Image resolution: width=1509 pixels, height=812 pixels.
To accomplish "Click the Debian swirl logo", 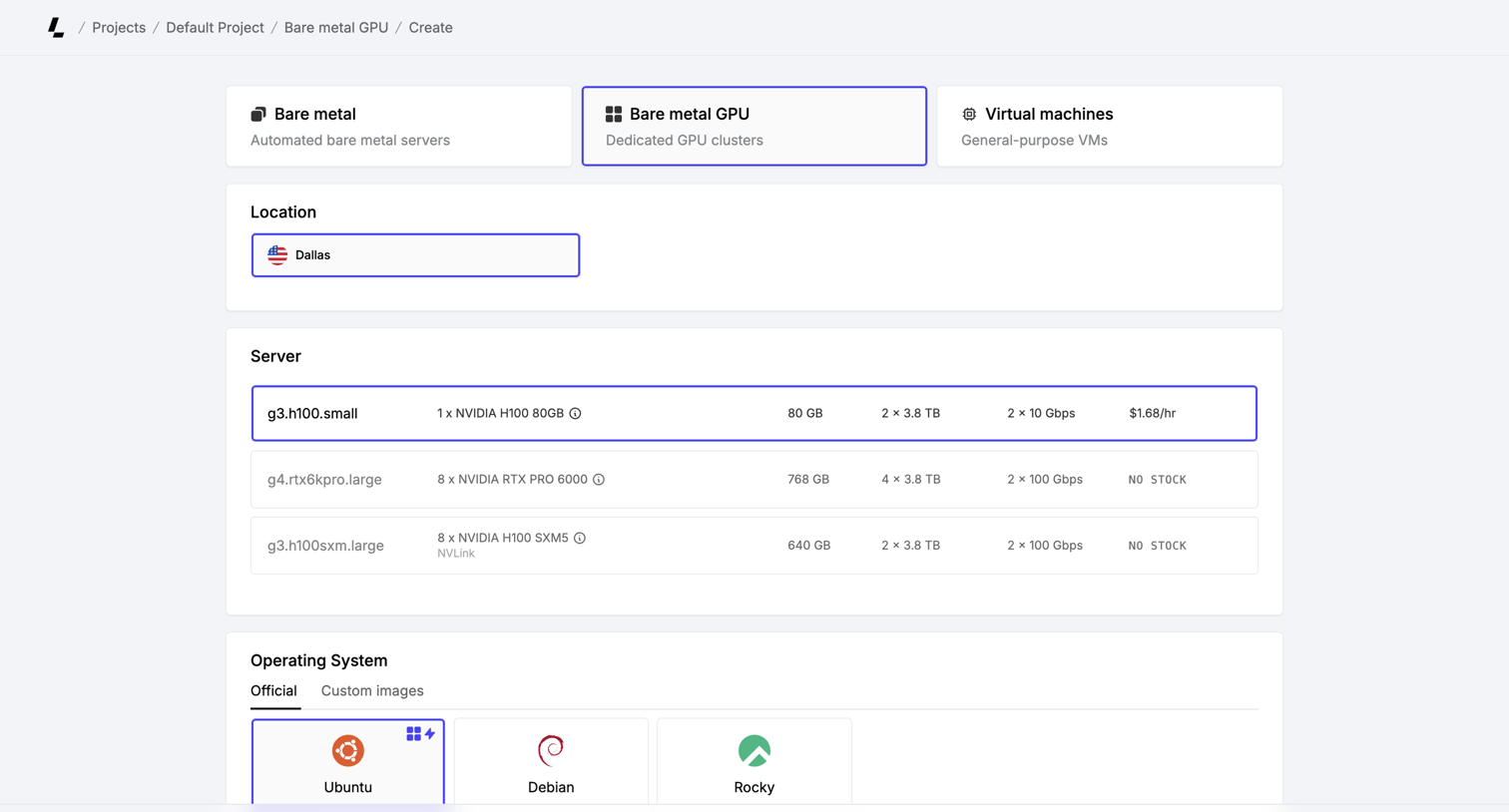I will (x=551, y=750).
